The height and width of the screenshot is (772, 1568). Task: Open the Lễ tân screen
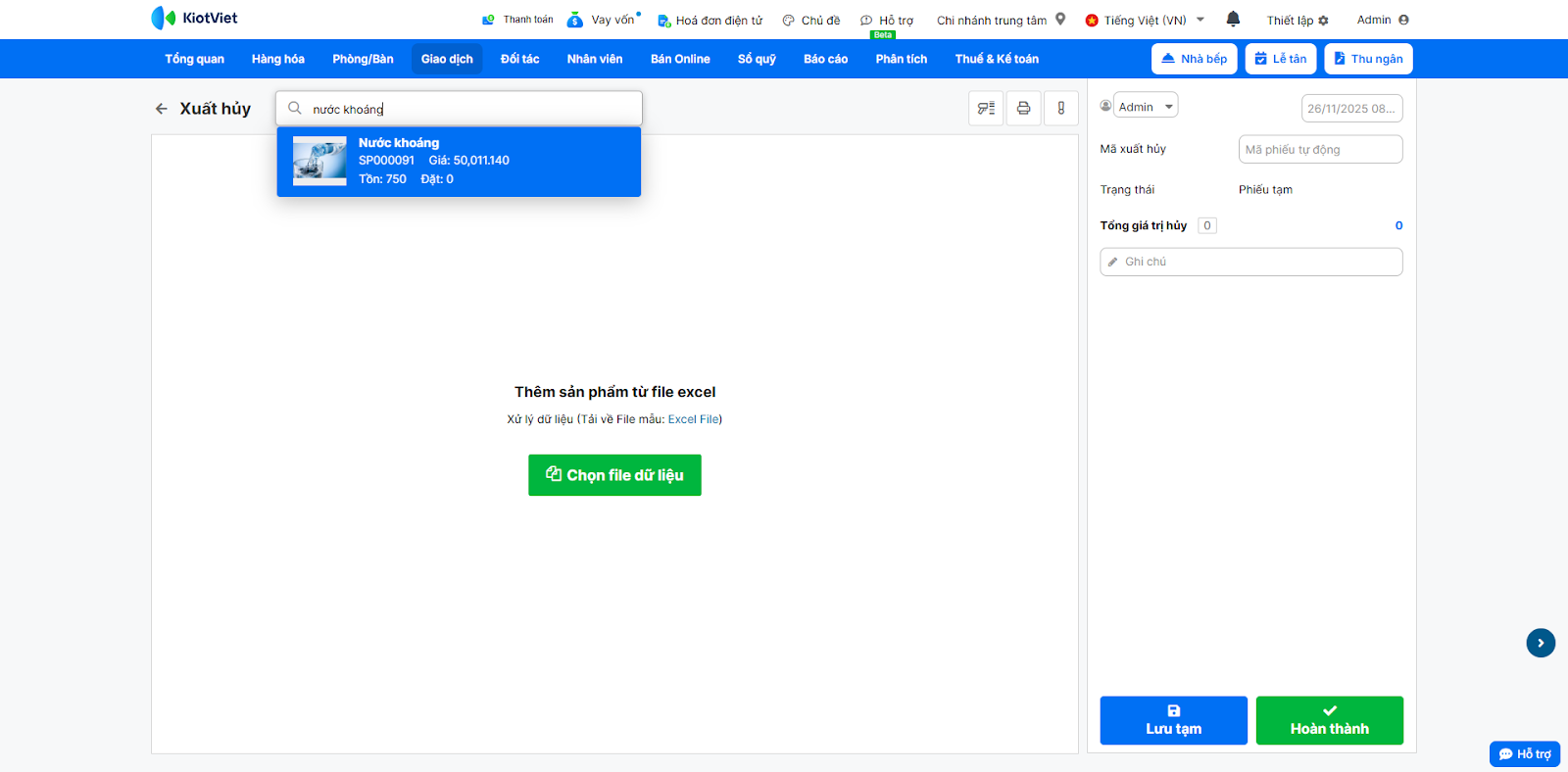[x=1281, y=59]
